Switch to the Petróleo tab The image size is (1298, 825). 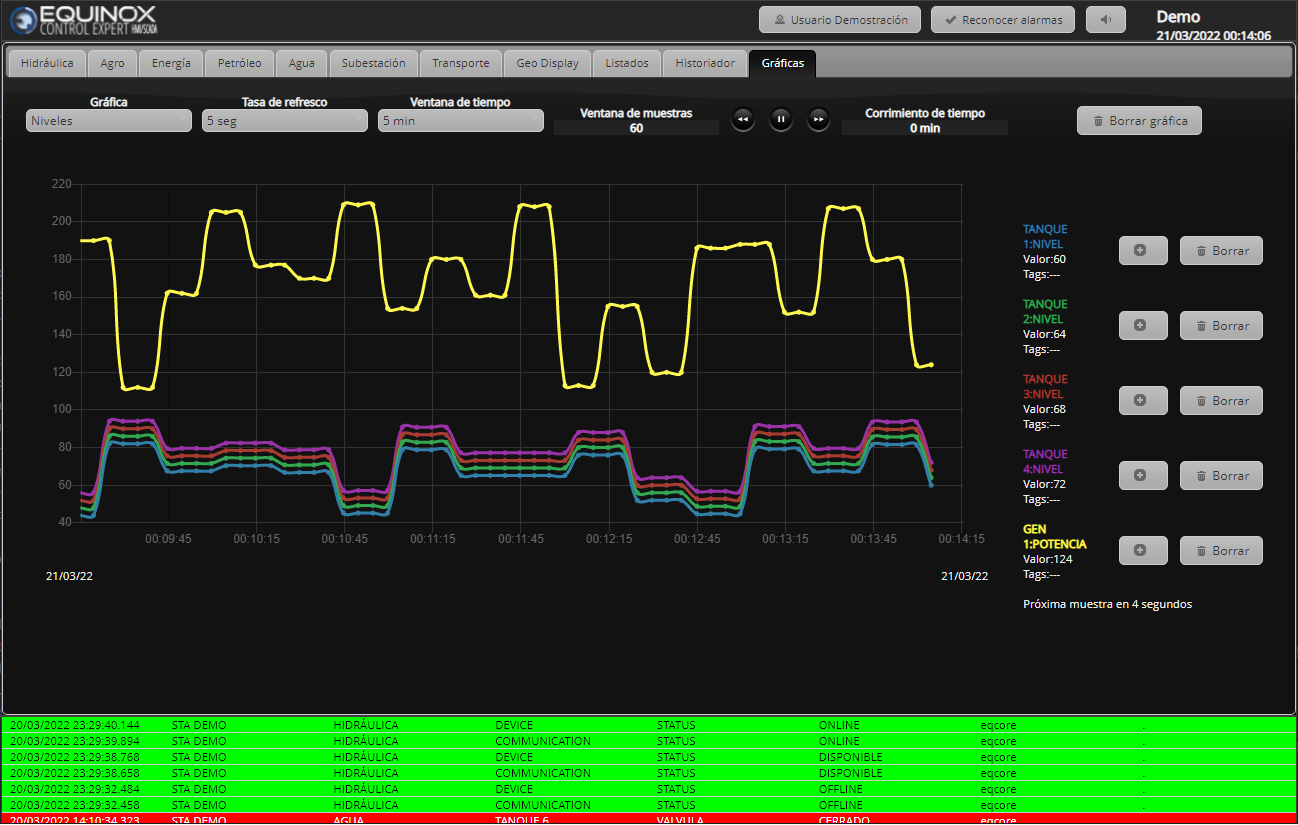[240, 63]
